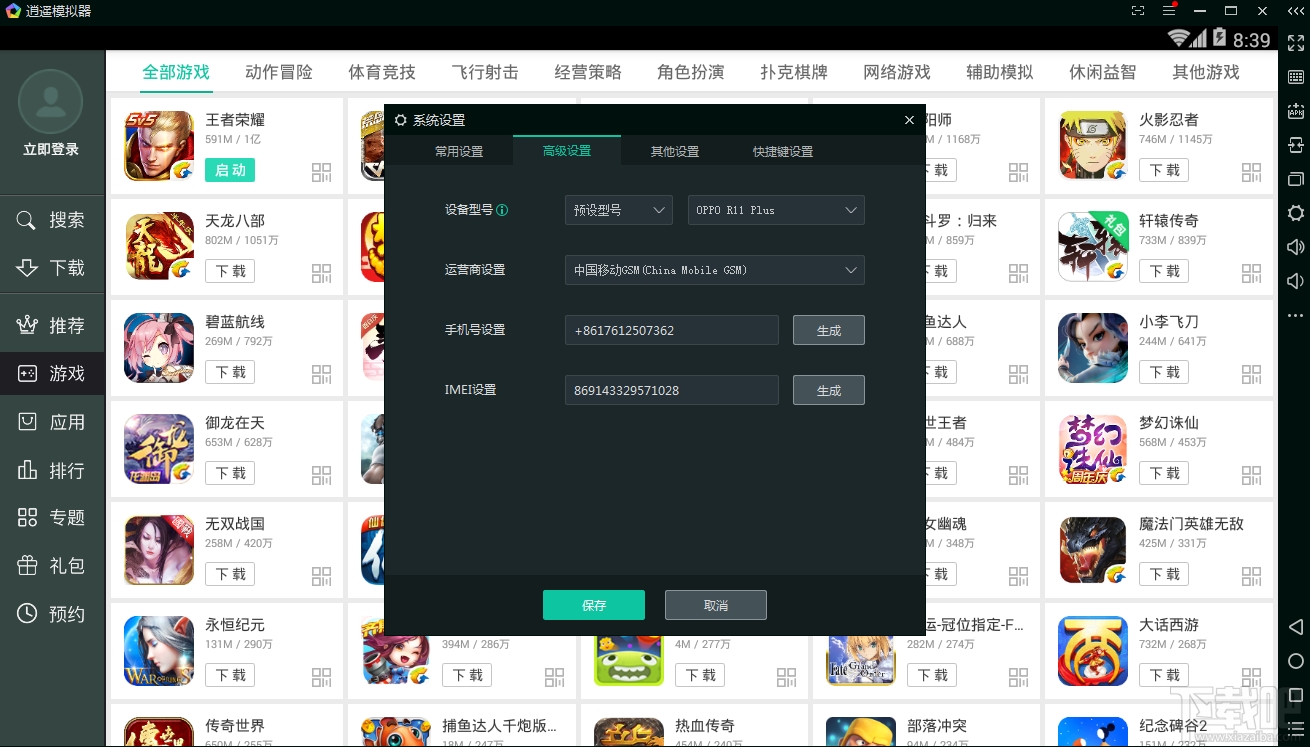Open the 快捷键设置 tab
The image size is (1310, 747).
coord(783,151)
